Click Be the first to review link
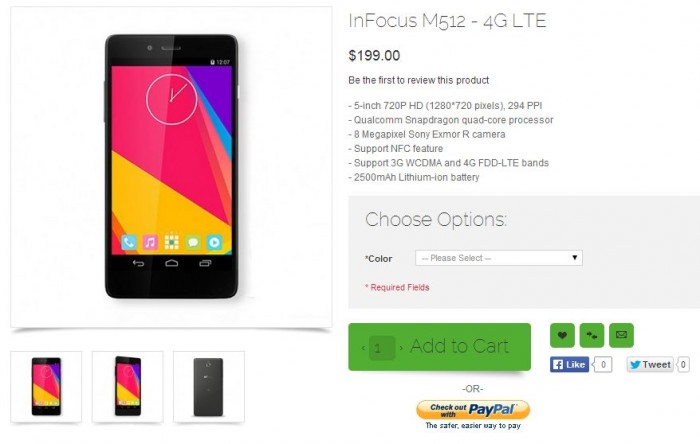 tap(418, 80)
